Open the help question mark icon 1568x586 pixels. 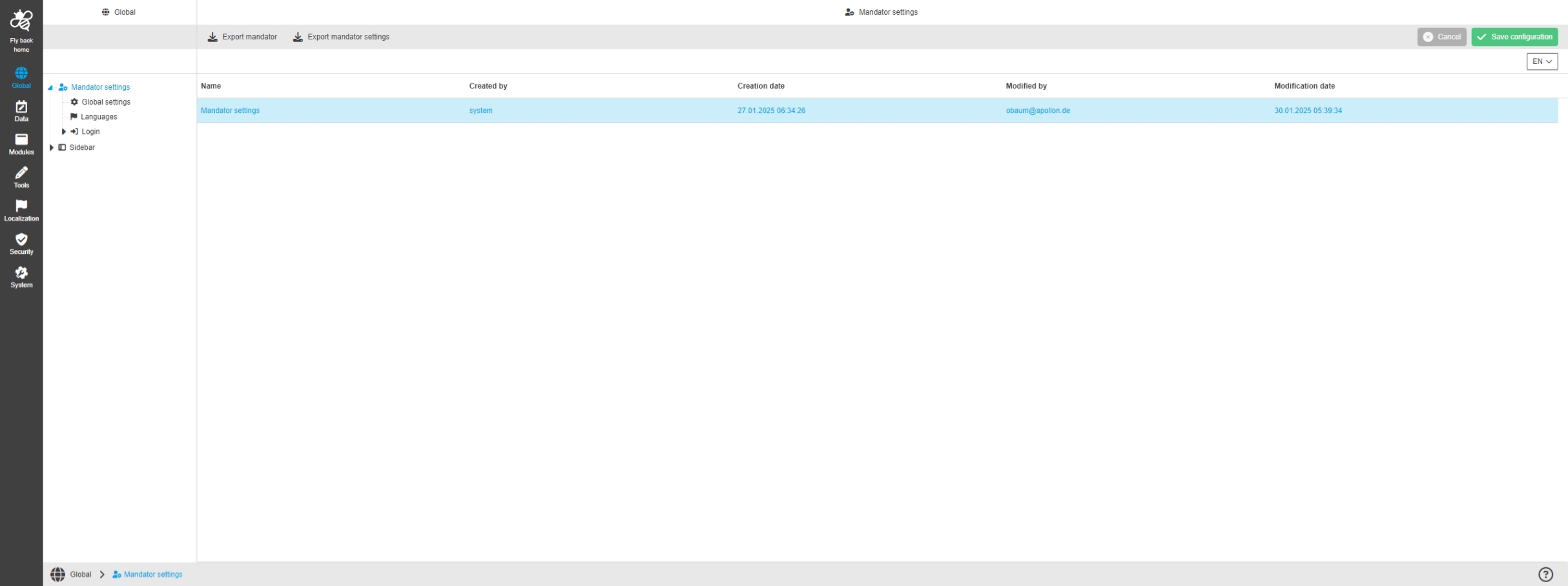(x=1545, y=574)
